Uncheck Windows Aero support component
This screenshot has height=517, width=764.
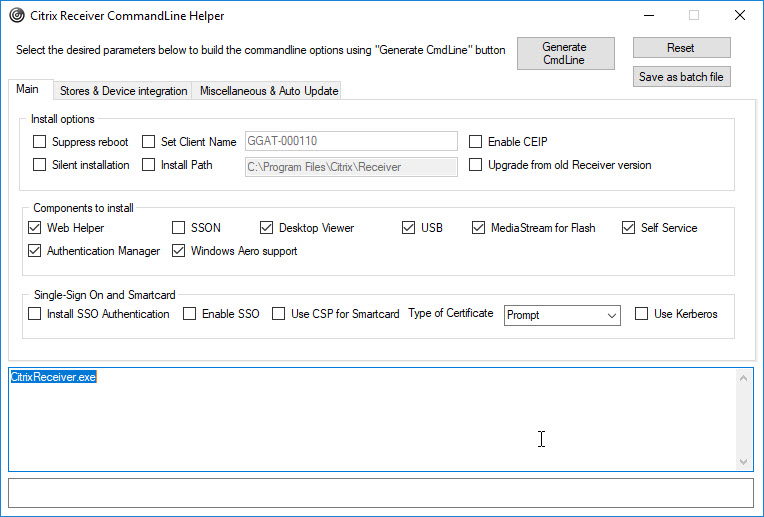[178, 250]
